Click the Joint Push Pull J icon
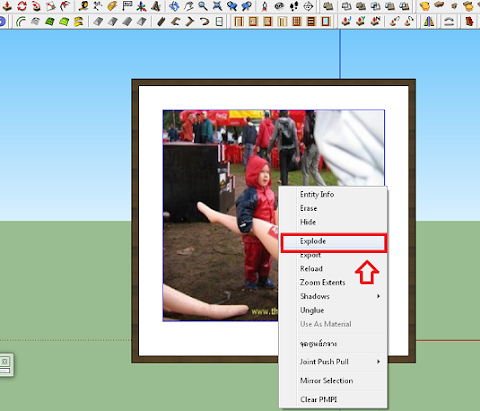This screenshot has width=480, height=411. click(346, 22)
